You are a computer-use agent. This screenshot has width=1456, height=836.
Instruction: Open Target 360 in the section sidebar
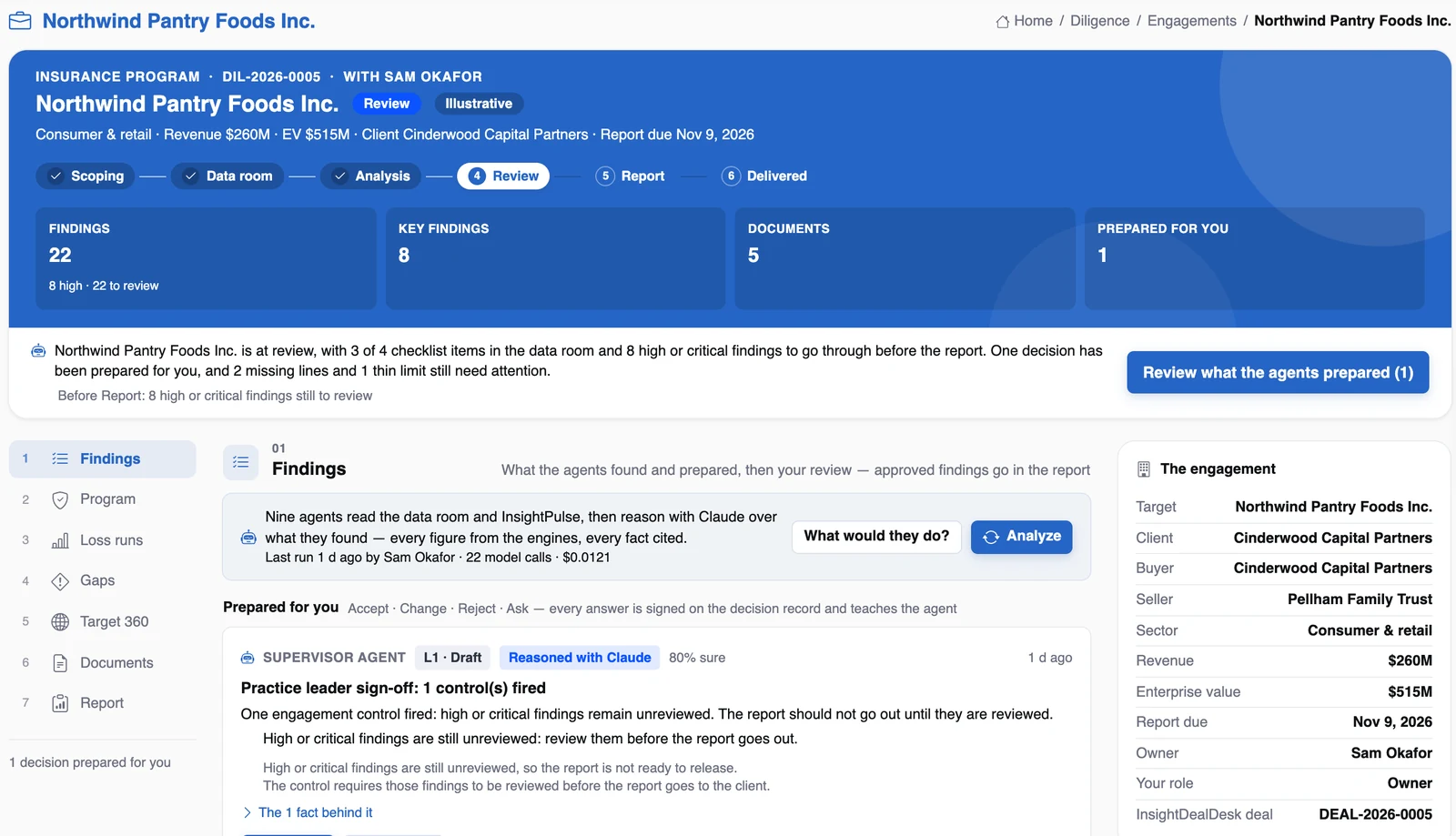coord(103,621)
